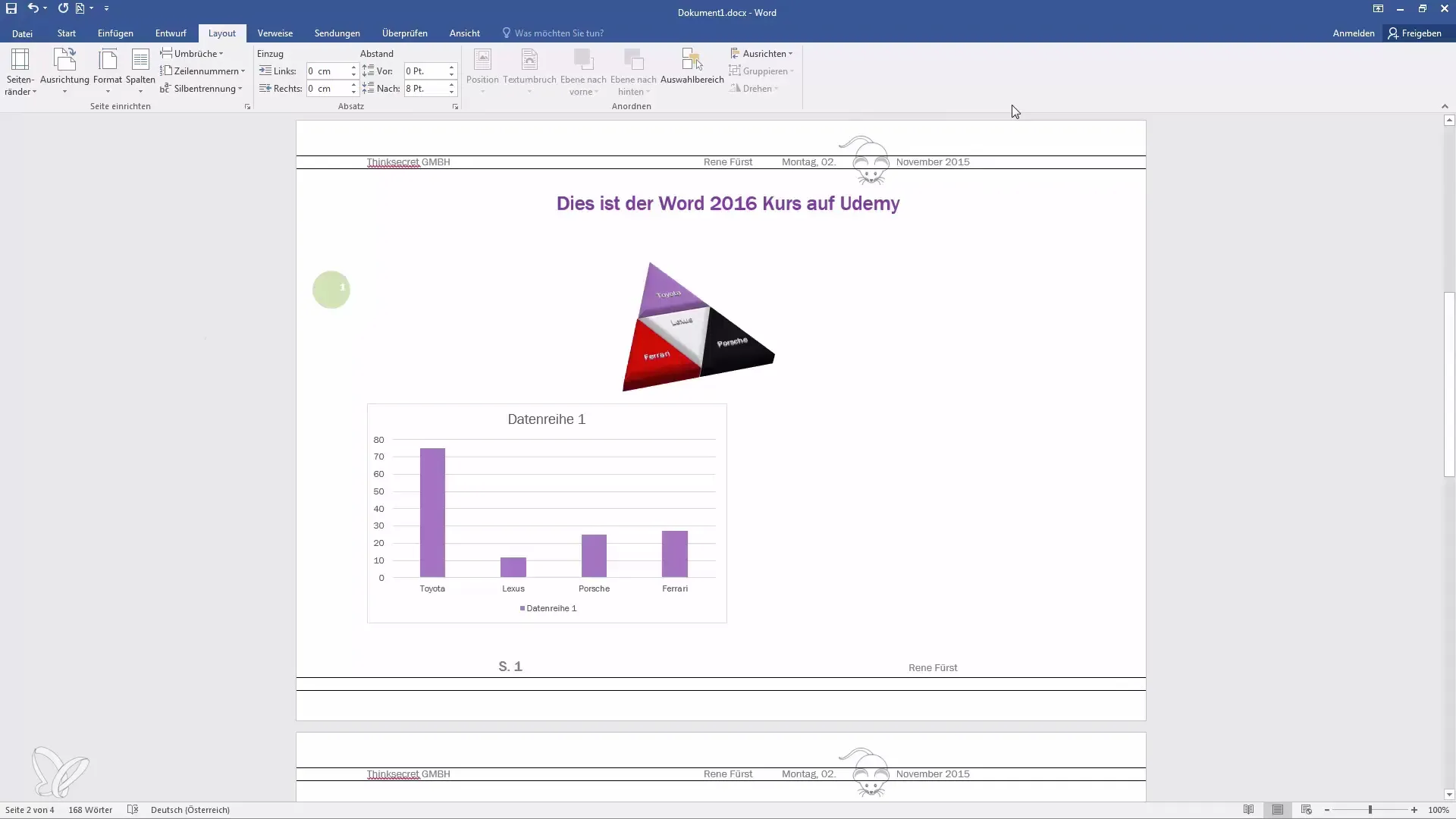Click the purple Word 2016 Kurs heading

728,203
